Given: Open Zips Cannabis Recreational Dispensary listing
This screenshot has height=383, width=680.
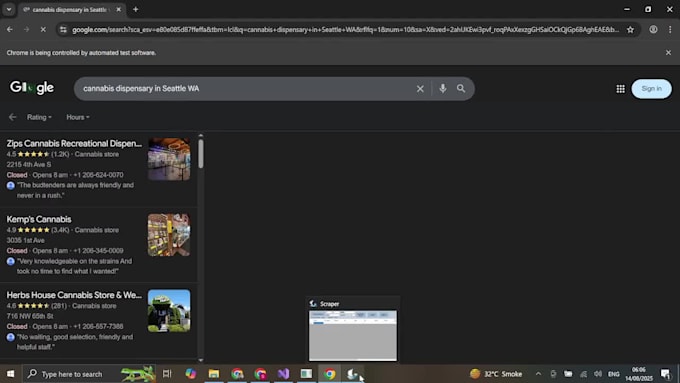Looking at the screenshot, I should (x=74, y=144).
